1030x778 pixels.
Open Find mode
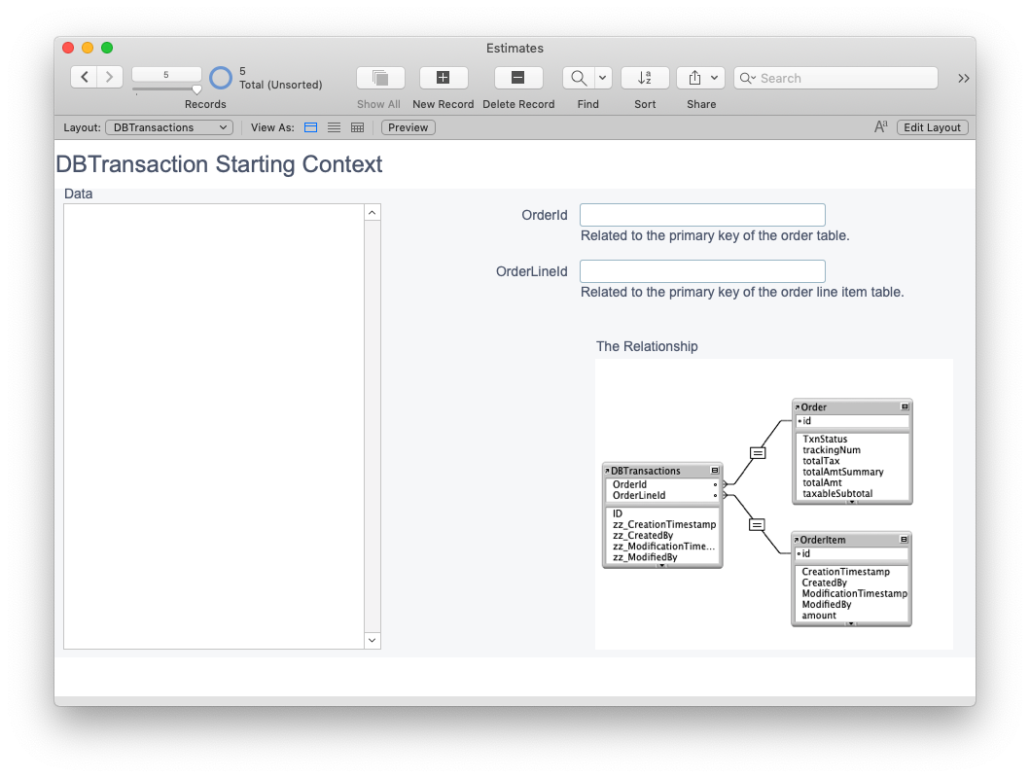(581, 77)
